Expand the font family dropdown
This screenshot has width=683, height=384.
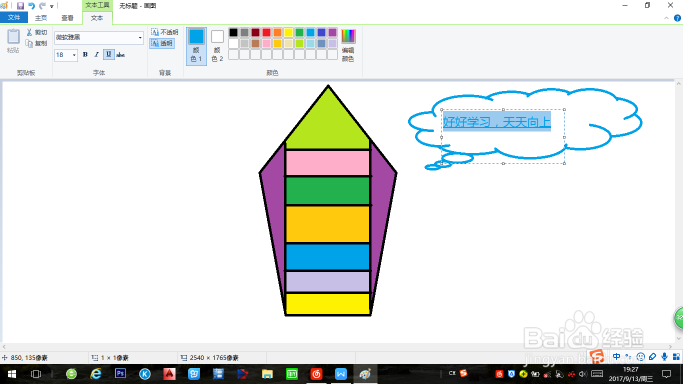140,37
